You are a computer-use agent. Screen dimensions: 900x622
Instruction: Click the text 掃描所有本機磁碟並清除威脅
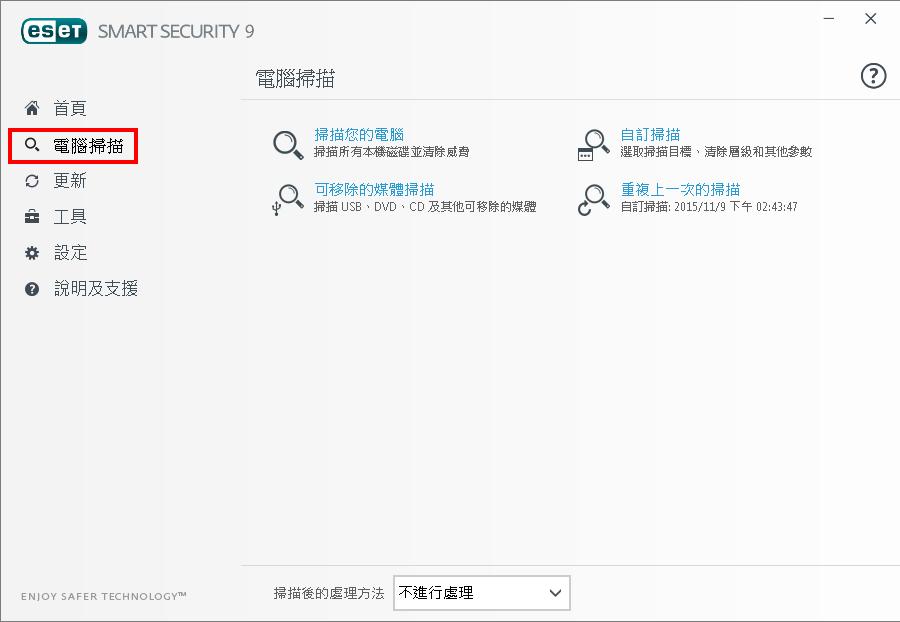(x=391, y=152)
